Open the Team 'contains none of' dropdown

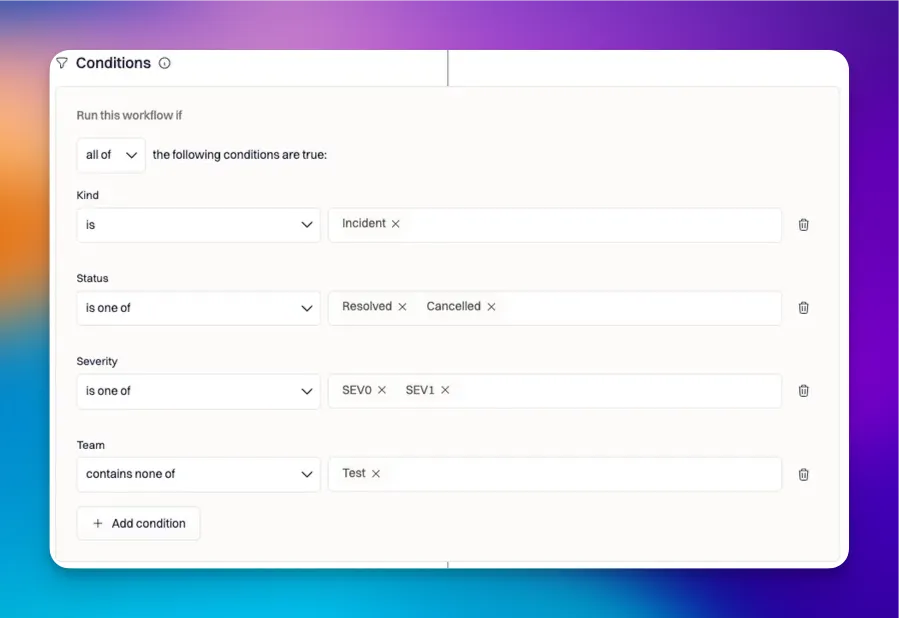(x=198, y=474)
